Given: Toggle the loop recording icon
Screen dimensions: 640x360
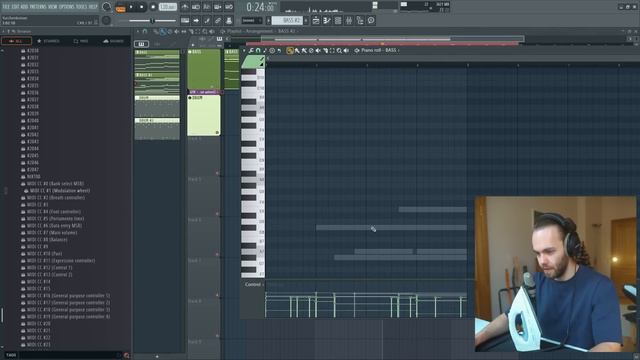Looking at the screenshot, I should [229, 7].
